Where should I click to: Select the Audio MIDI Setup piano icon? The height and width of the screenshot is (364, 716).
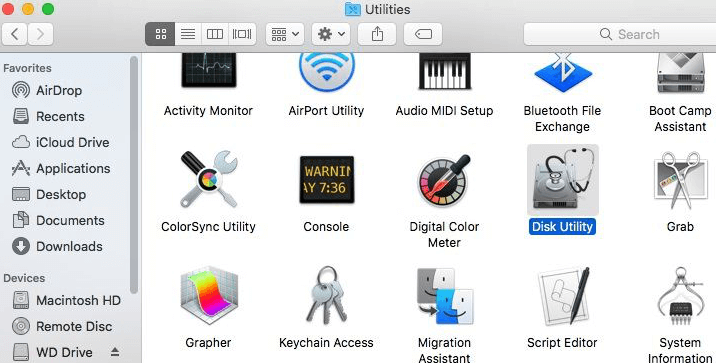tap(444, 71)
